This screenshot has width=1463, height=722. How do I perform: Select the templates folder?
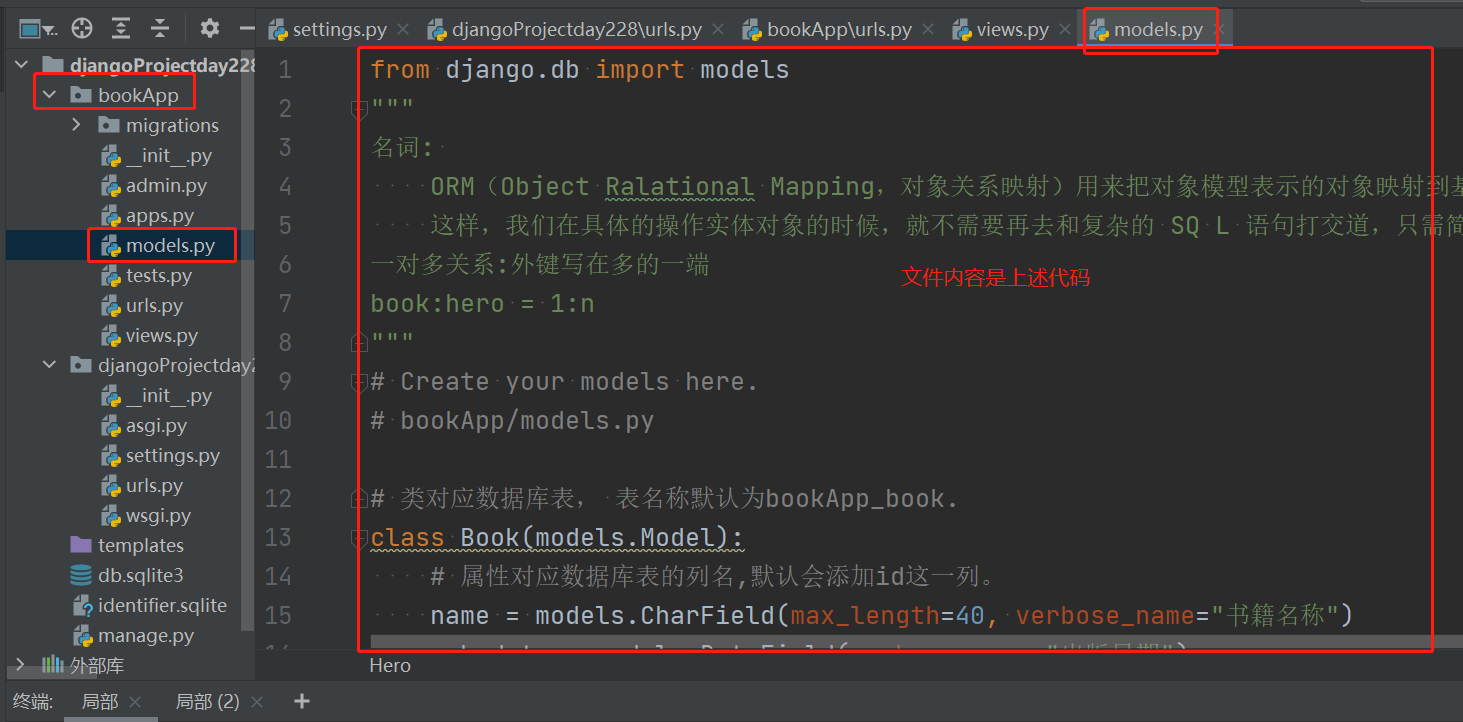click(141, 546)
